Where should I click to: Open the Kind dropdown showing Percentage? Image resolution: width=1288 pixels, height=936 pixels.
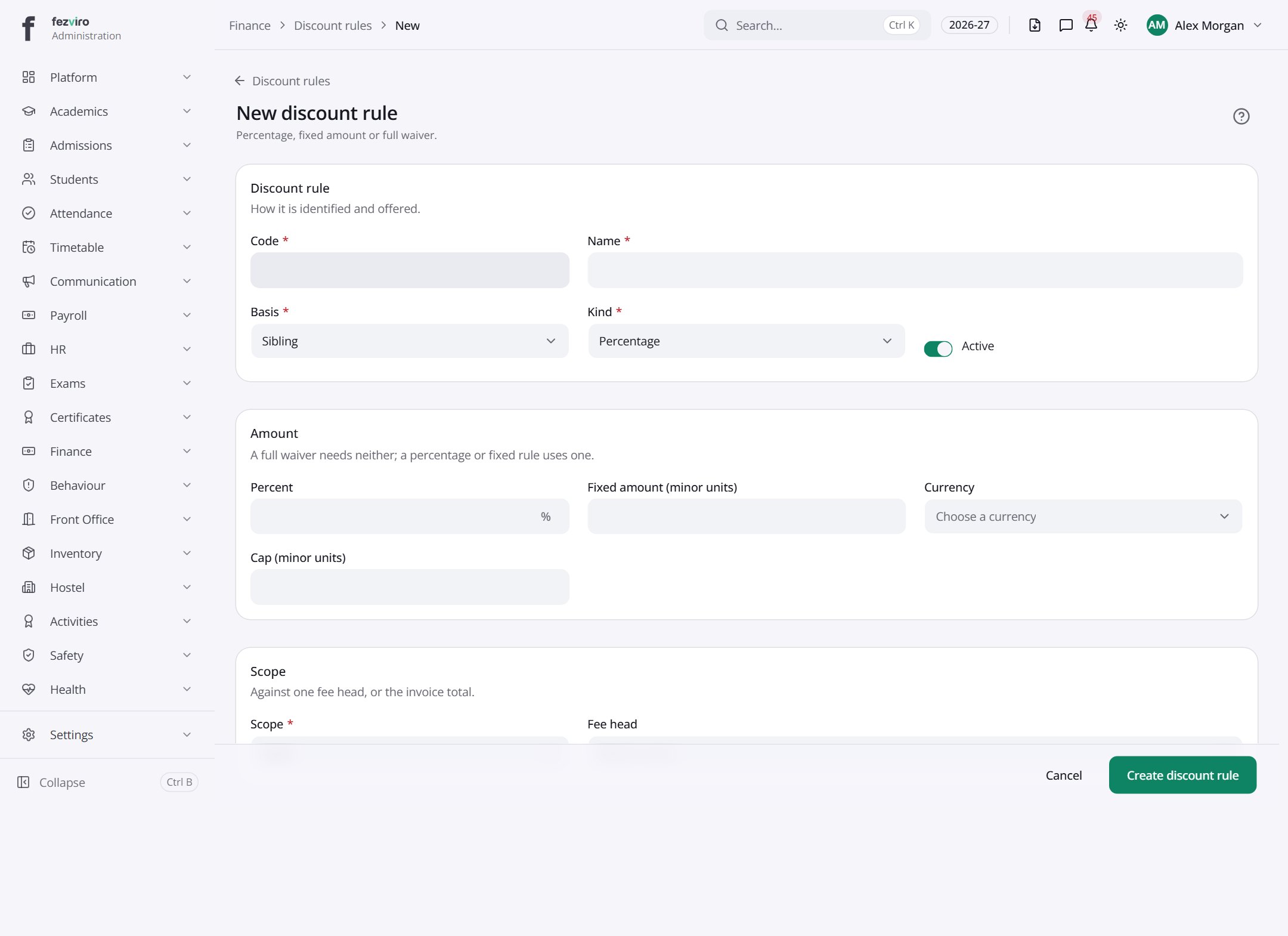746,341
